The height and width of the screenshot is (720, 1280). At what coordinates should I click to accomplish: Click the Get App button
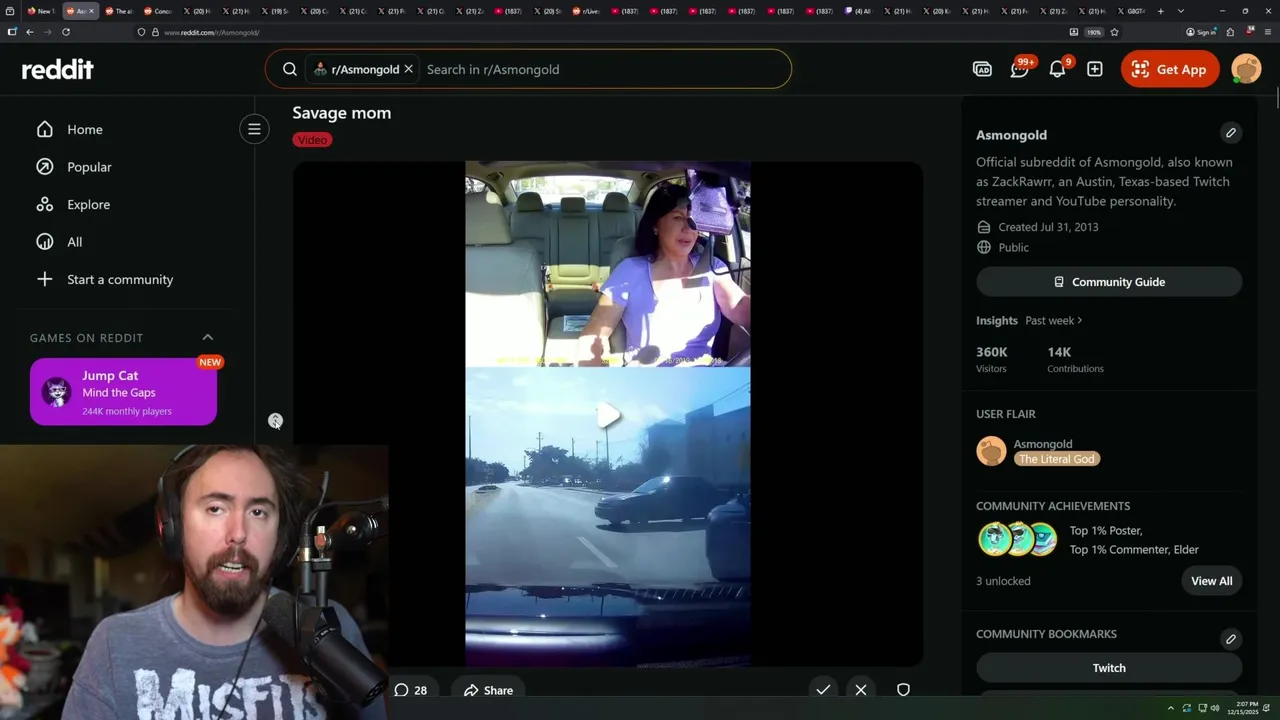click(1170, 69)
